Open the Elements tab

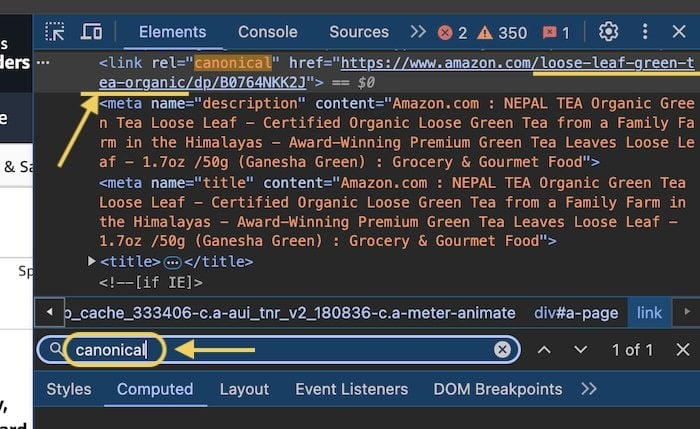172,32
